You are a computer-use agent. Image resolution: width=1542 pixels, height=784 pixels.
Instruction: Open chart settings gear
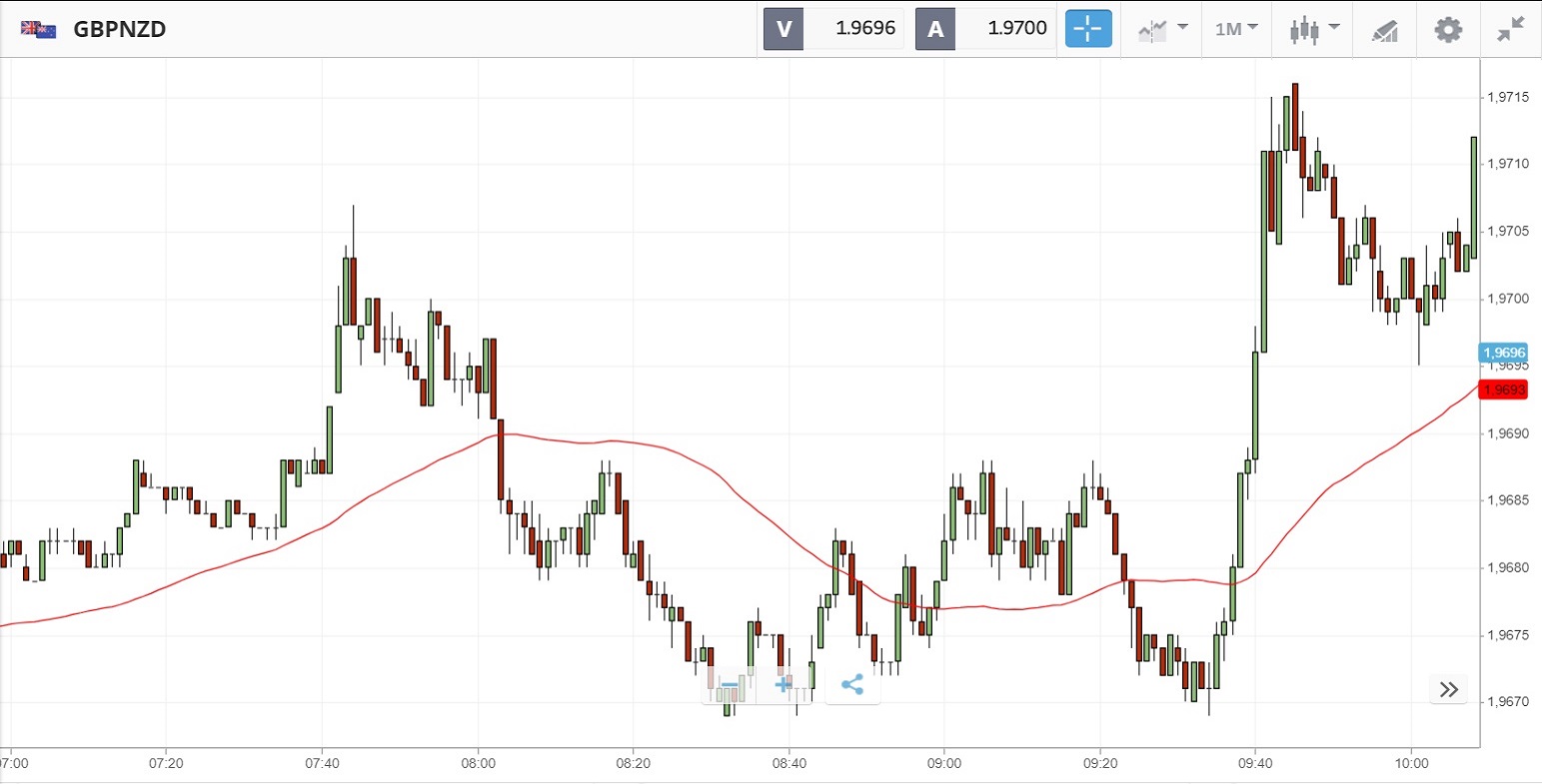tap(1448, 29)
